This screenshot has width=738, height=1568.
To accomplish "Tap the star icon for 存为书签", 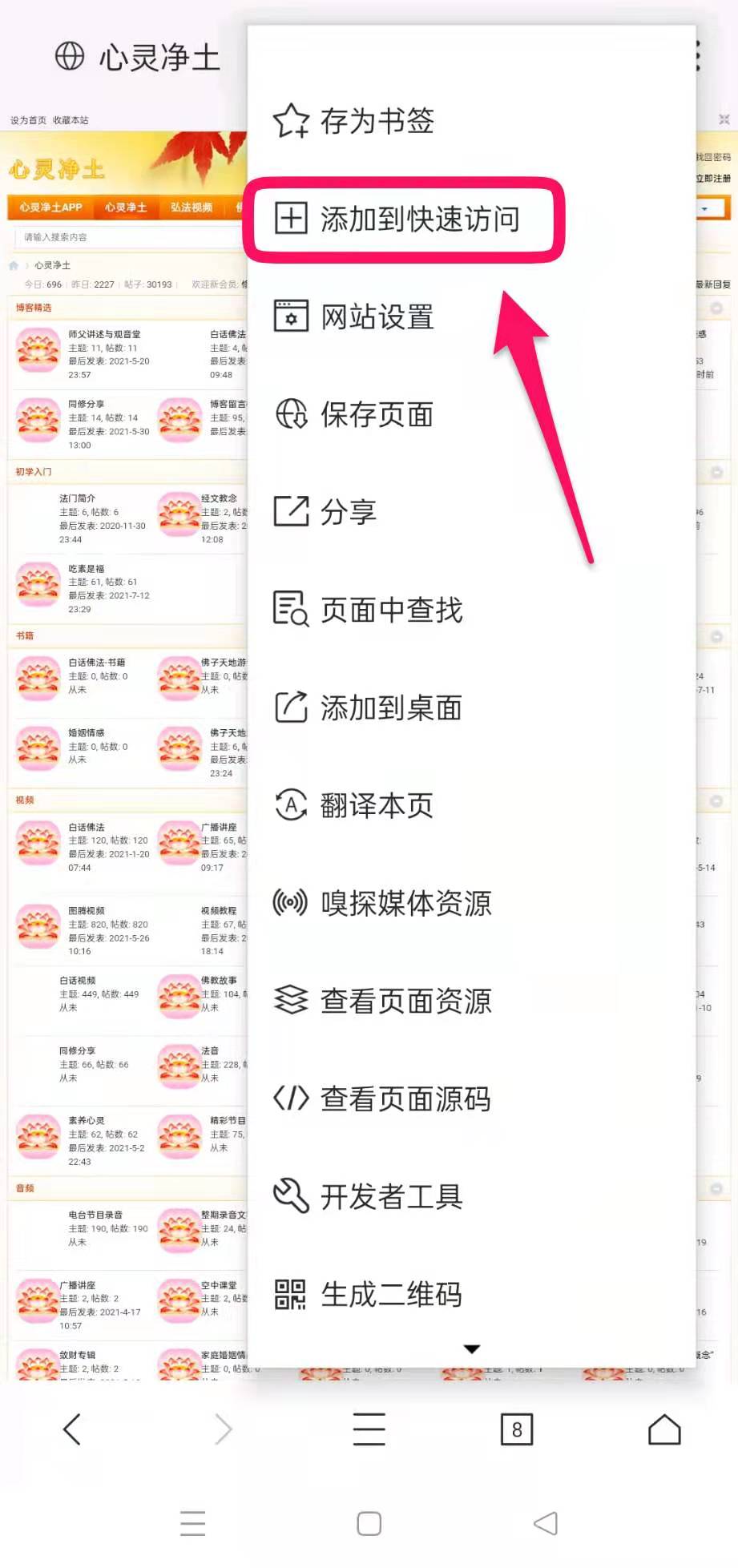I will (291, 121).
